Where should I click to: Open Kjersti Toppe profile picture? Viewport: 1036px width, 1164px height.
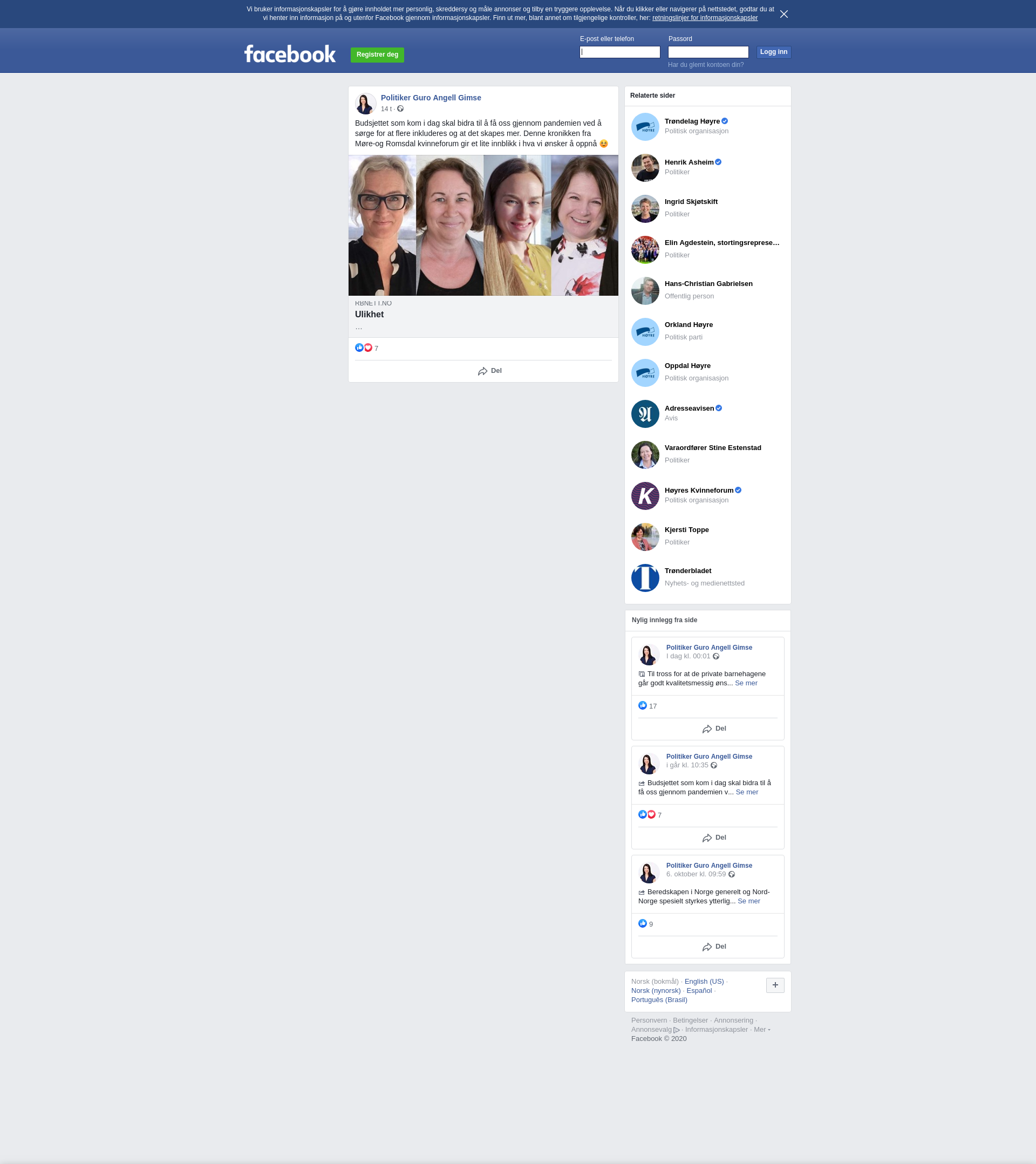[x=645, y=536]
